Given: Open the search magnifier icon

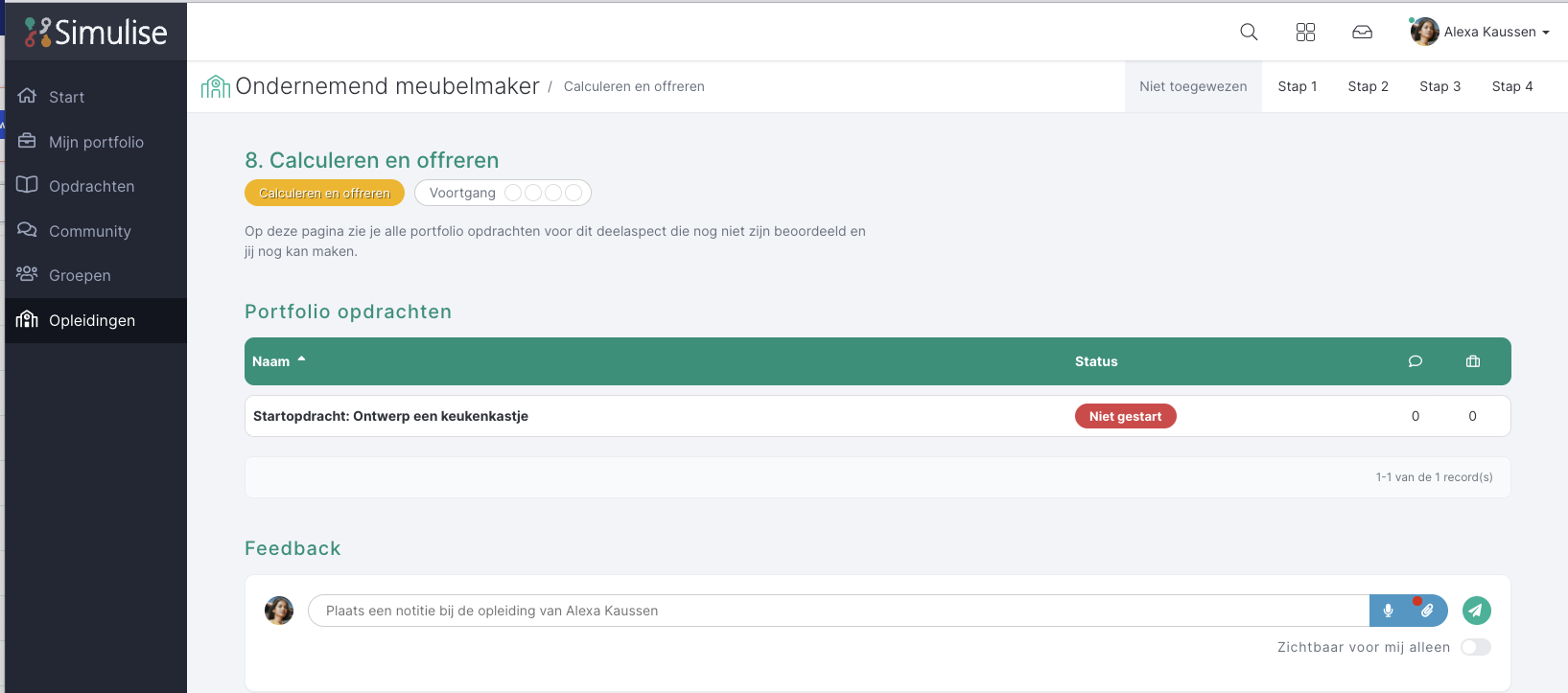Looking at the screenshot, I should tap(1249, 32).
